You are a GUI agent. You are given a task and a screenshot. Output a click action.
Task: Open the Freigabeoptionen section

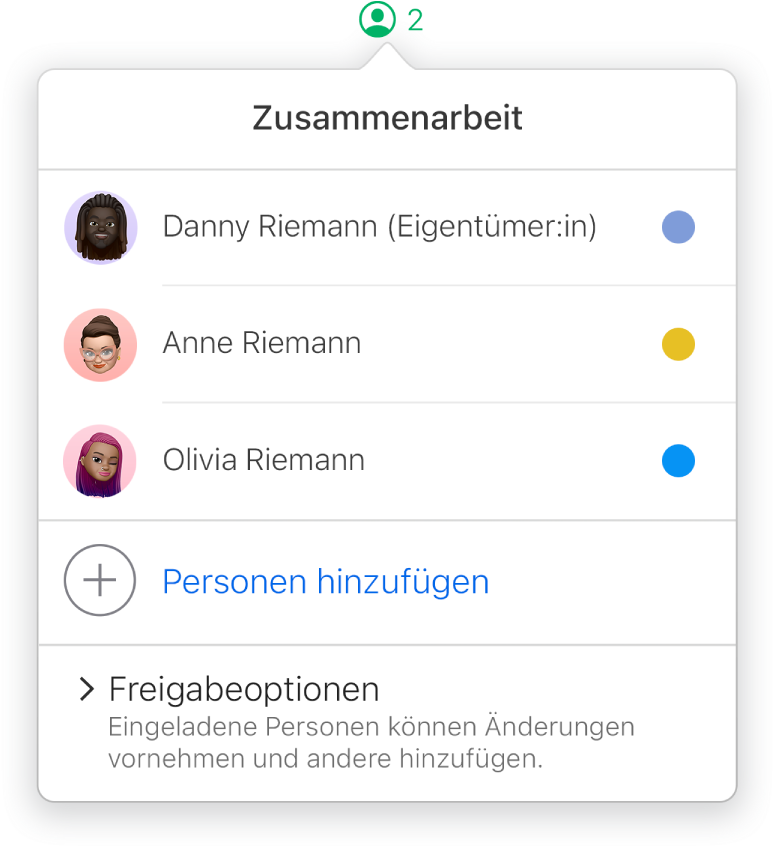click(245, 689)
